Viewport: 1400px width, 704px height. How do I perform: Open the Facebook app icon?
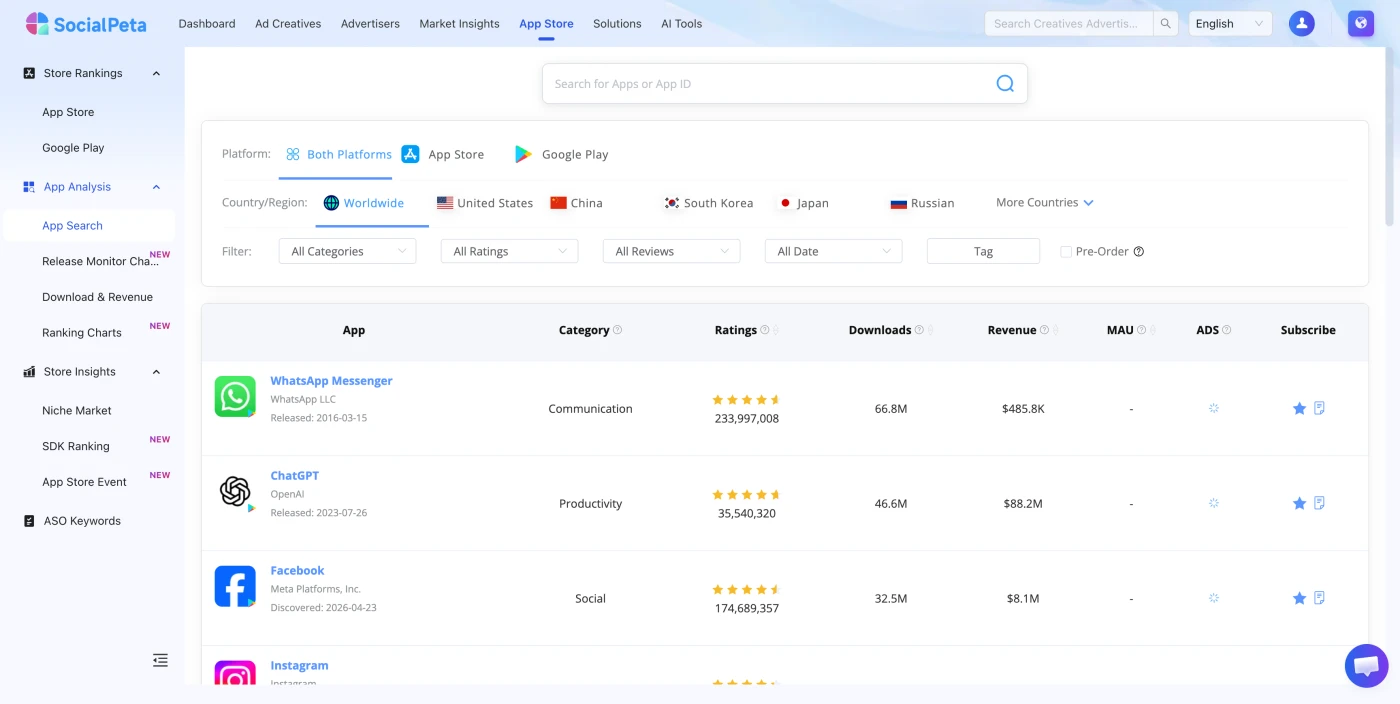point(235,587)
